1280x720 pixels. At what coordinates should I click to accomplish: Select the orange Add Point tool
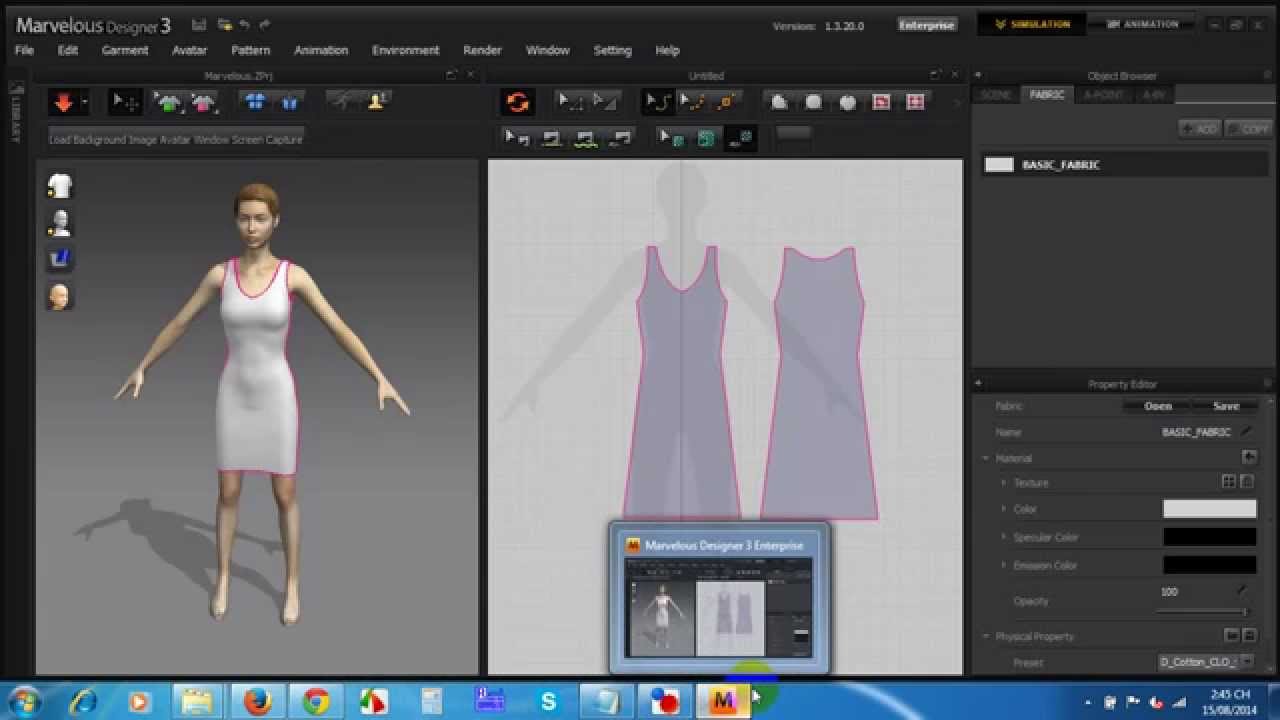[x=727, y=101]
